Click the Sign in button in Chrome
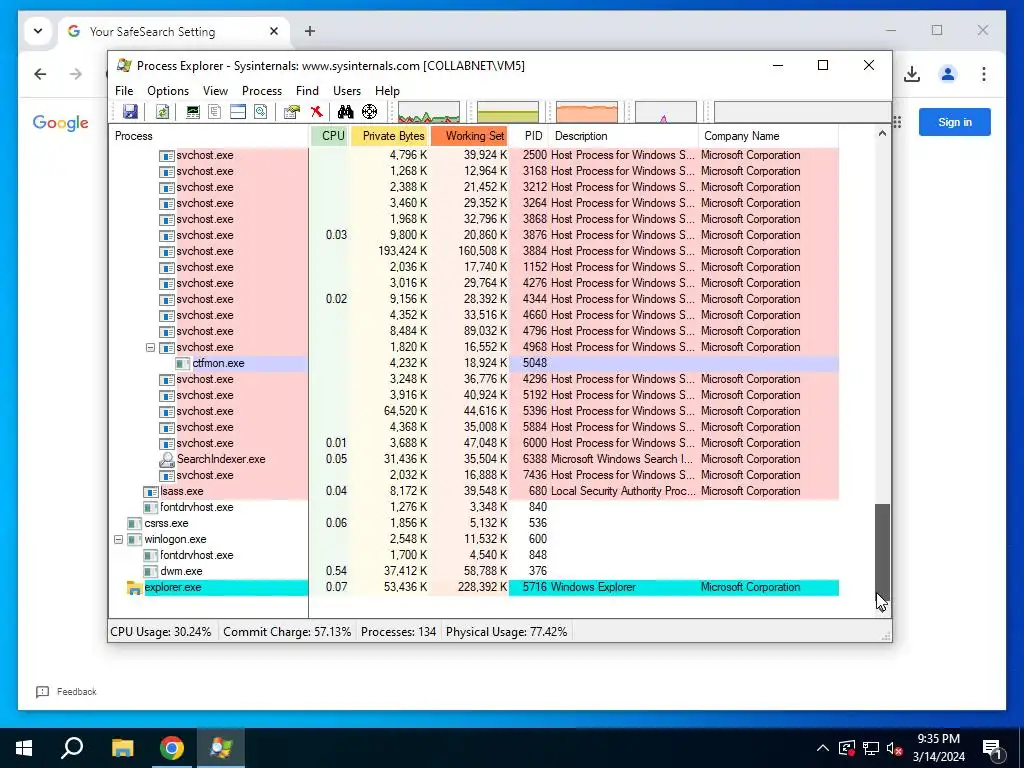 pos(955,122)
